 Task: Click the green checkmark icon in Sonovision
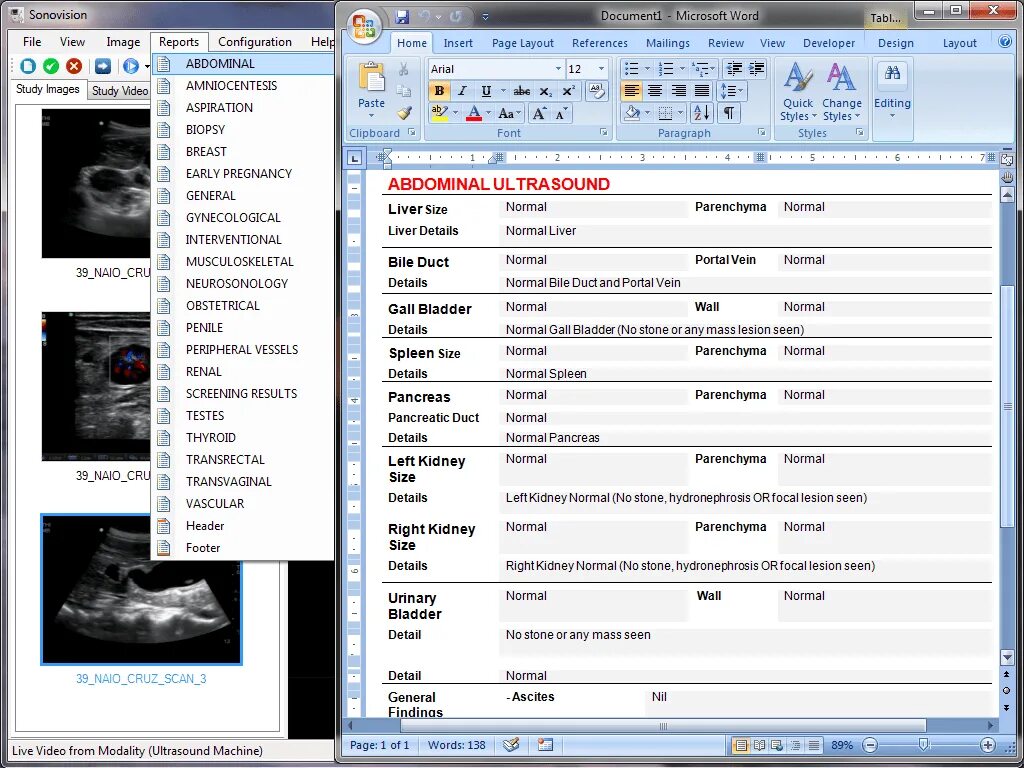(x=51, y=66)
